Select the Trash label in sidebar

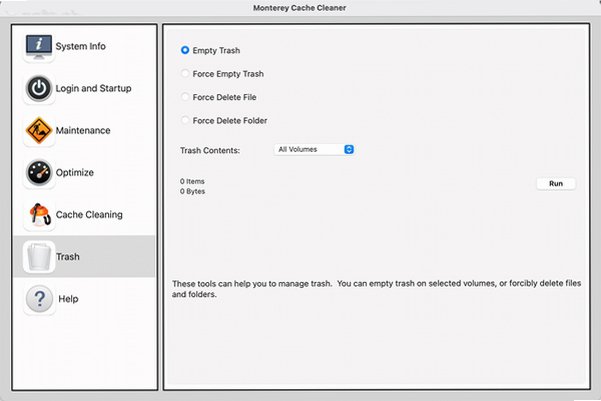point(68,256)
